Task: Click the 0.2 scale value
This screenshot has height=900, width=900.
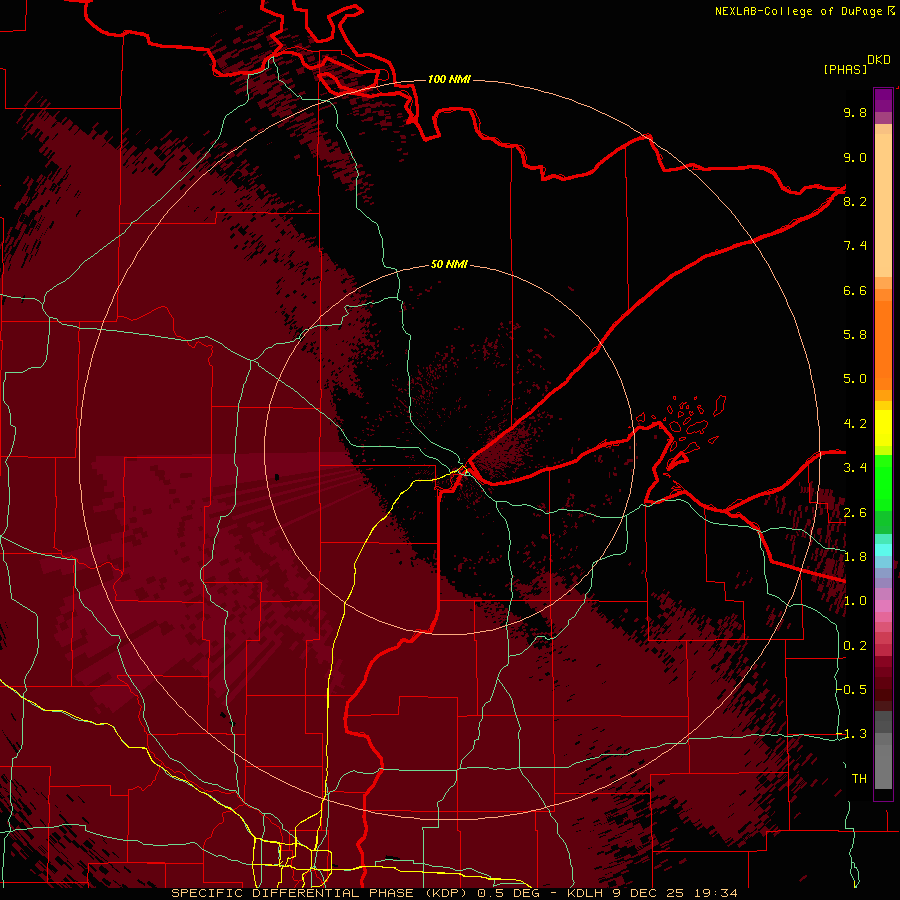Action: pos(855,646)
